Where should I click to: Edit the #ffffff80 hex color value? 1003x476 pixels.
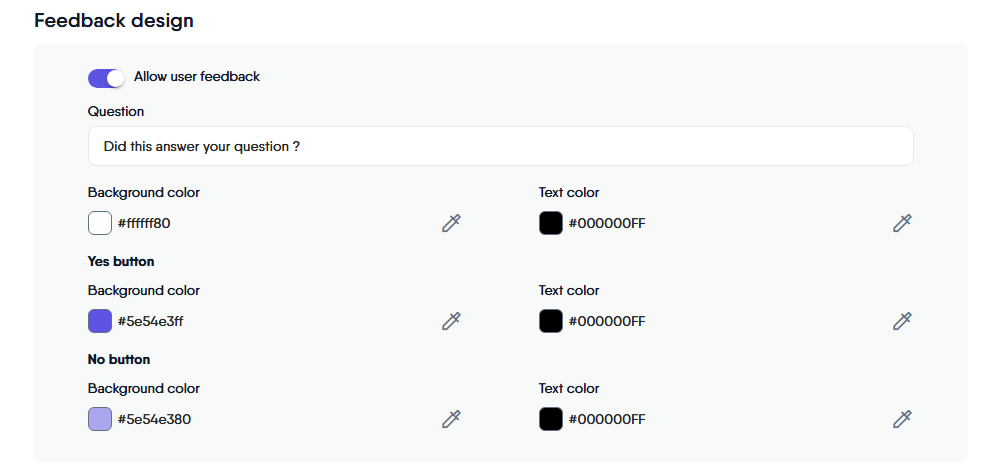click(144, 223)
